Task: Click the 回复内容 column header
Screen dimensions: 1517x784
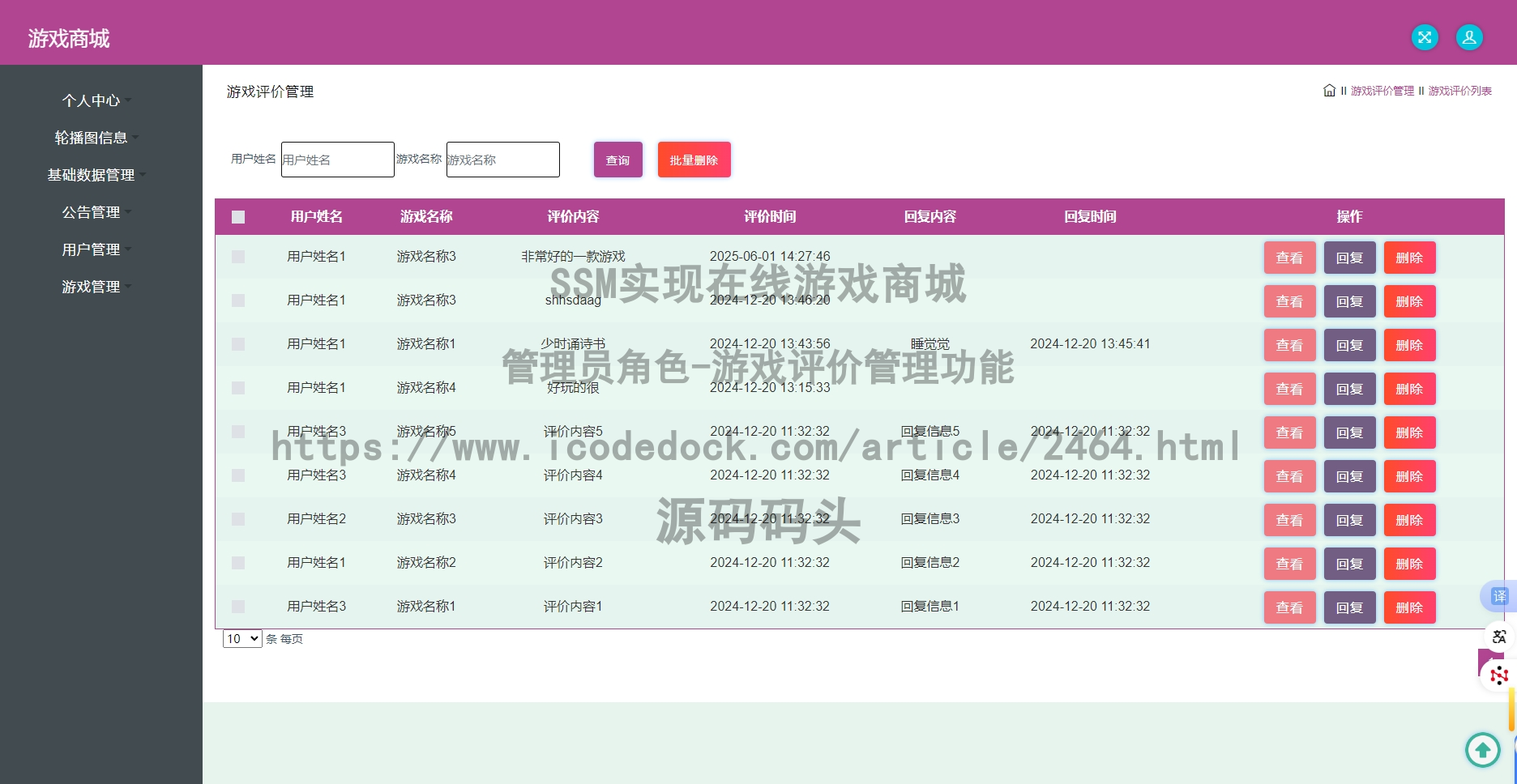Action: tap(930, 216)
